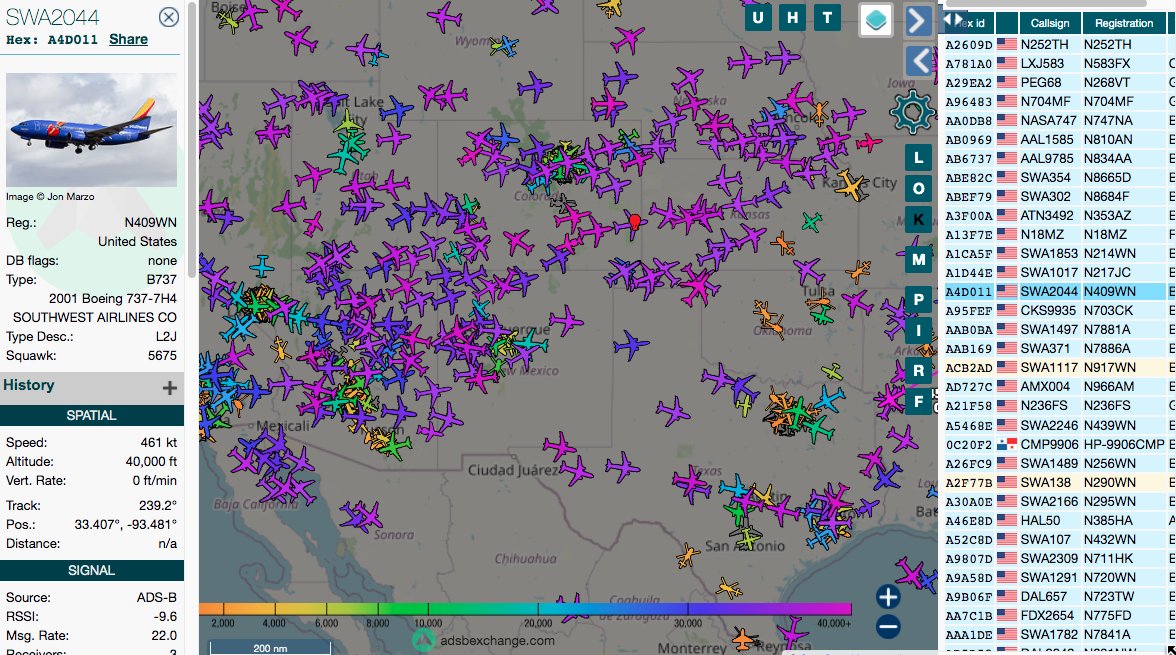Click the US flag in the NASA747 row

click(1006, 120)
